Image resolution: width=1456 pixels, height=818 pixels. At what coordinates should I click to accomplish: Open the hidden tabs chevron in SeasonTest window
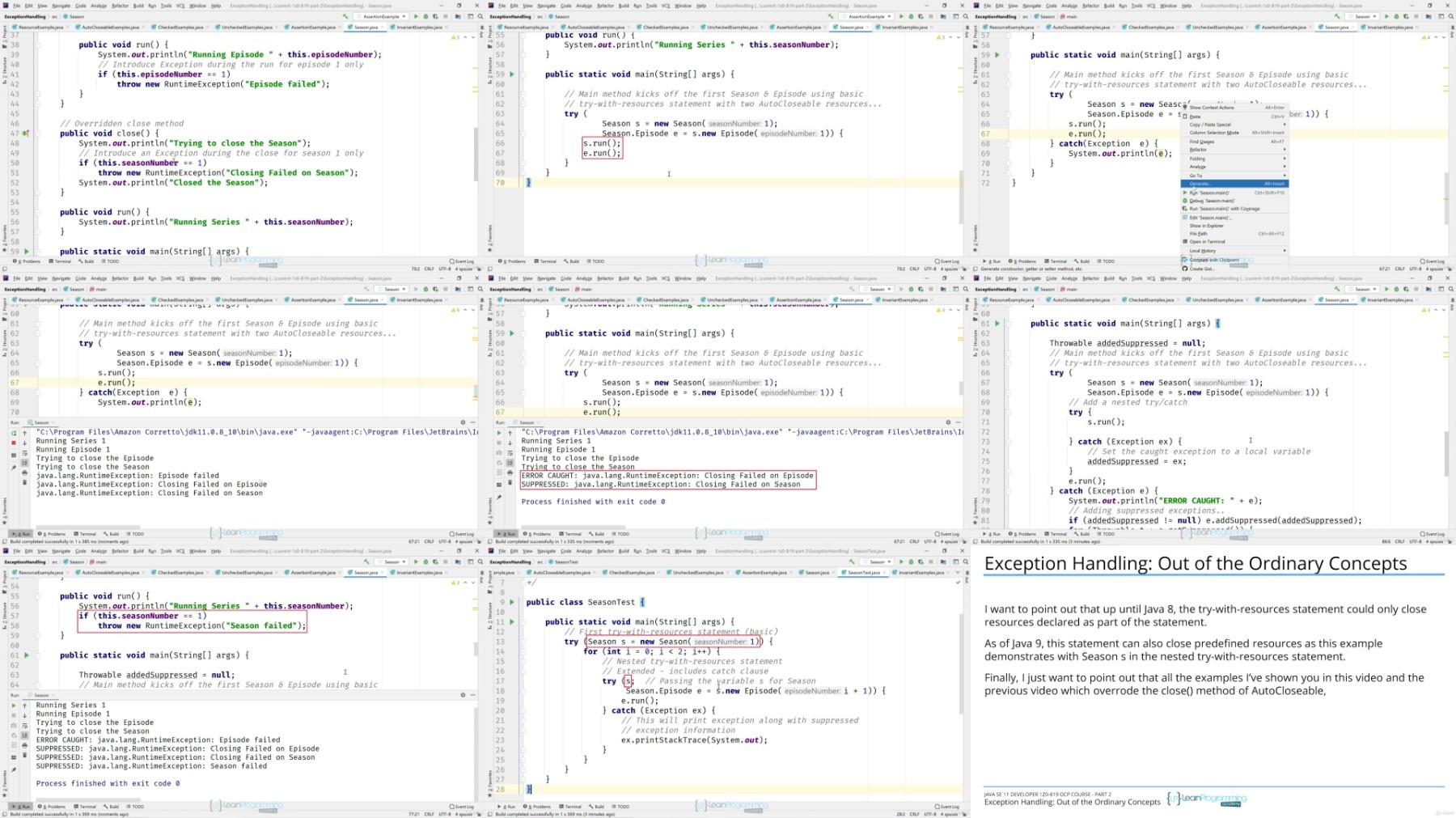click(957, 573)
